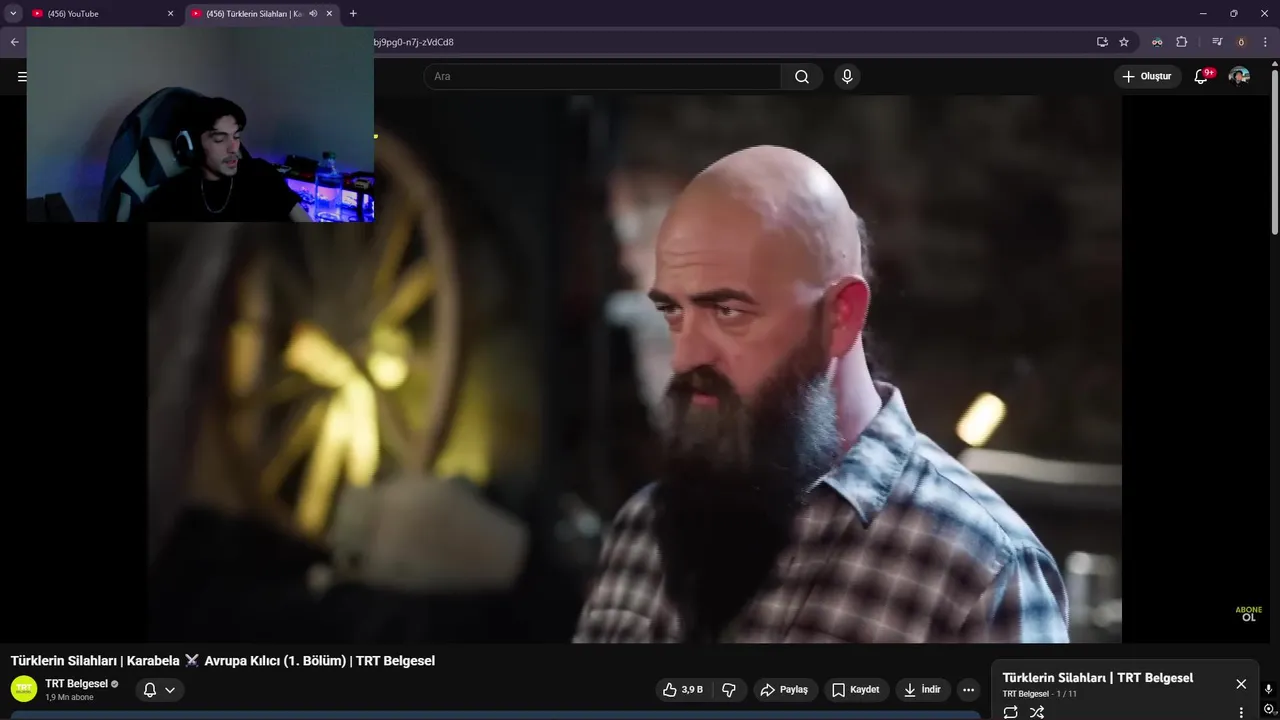Screen dimensions: 1280x720
Task: Close the first YouTube browser tab
Action: [x=170, y=14]
